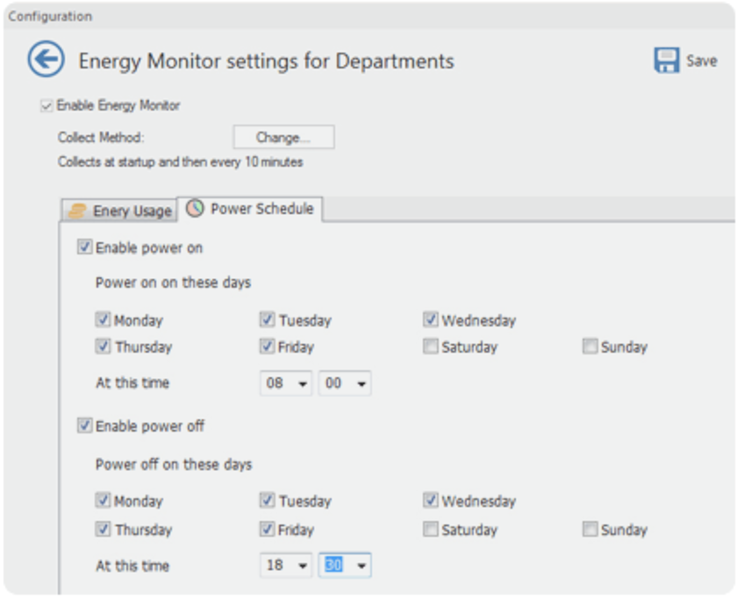Click the Enery Usage tab icon
Screen dimensions: 737x600
[77, 211]
